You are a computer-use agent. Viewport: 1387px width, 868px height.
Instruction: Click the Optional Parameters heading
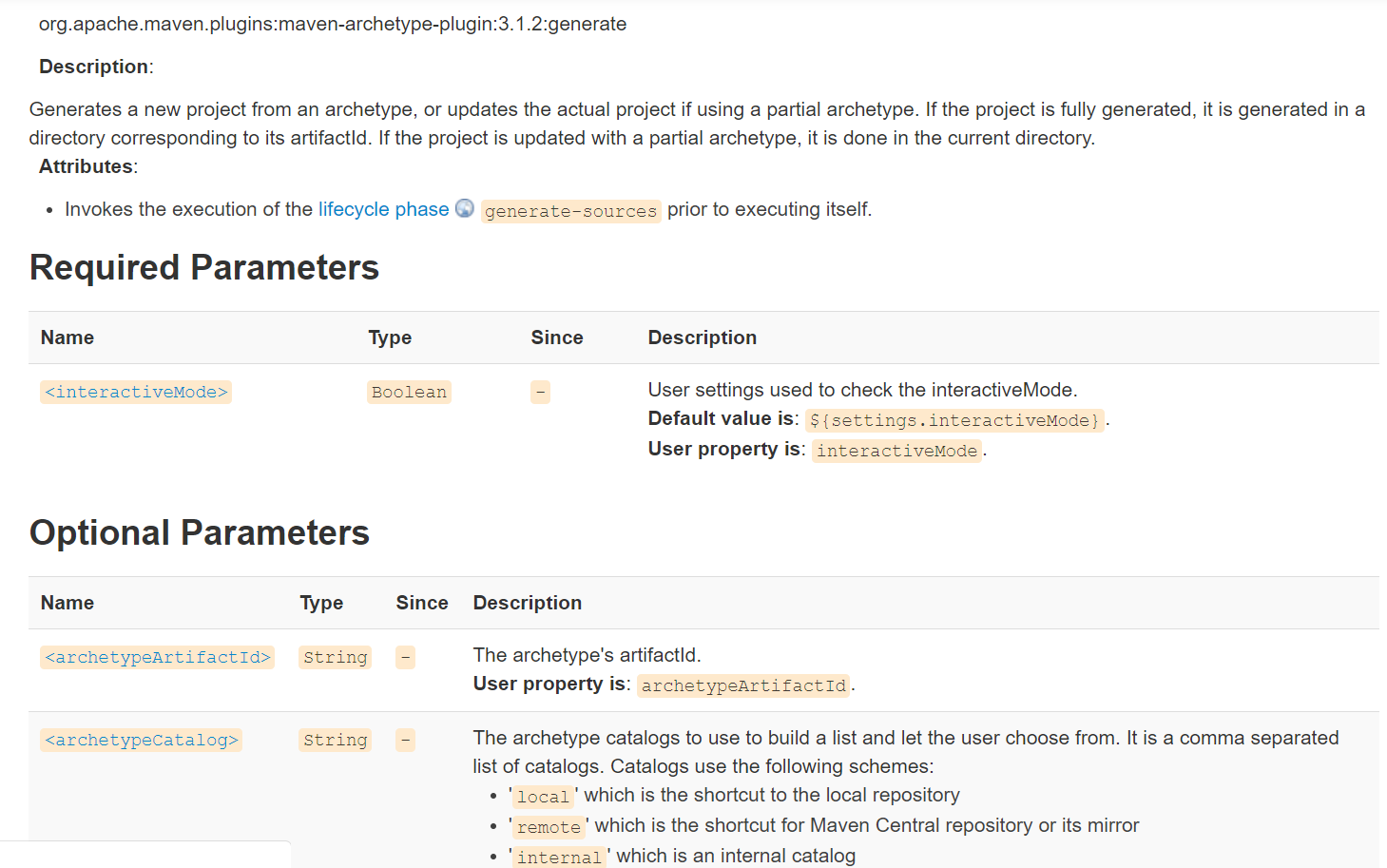click(x=200, y=533)
